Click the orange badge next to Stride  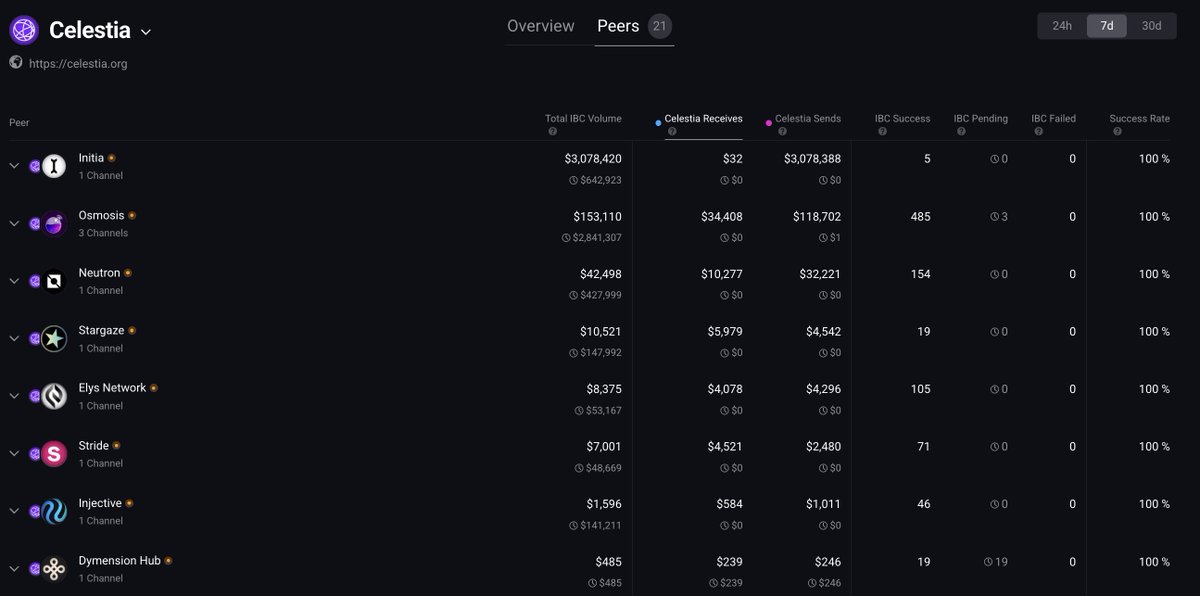pos(117,445)
